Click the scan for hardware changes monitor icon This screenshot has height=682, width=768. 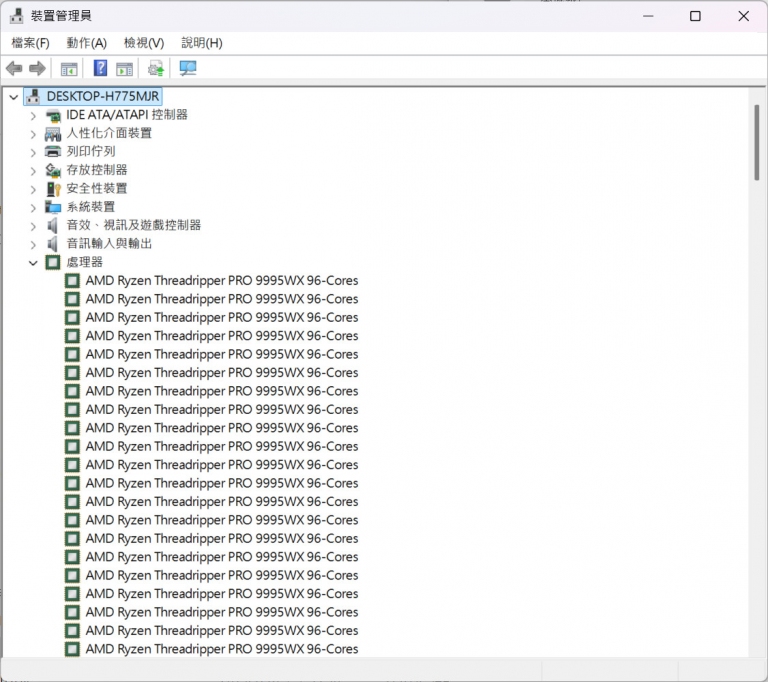[187, 68]
